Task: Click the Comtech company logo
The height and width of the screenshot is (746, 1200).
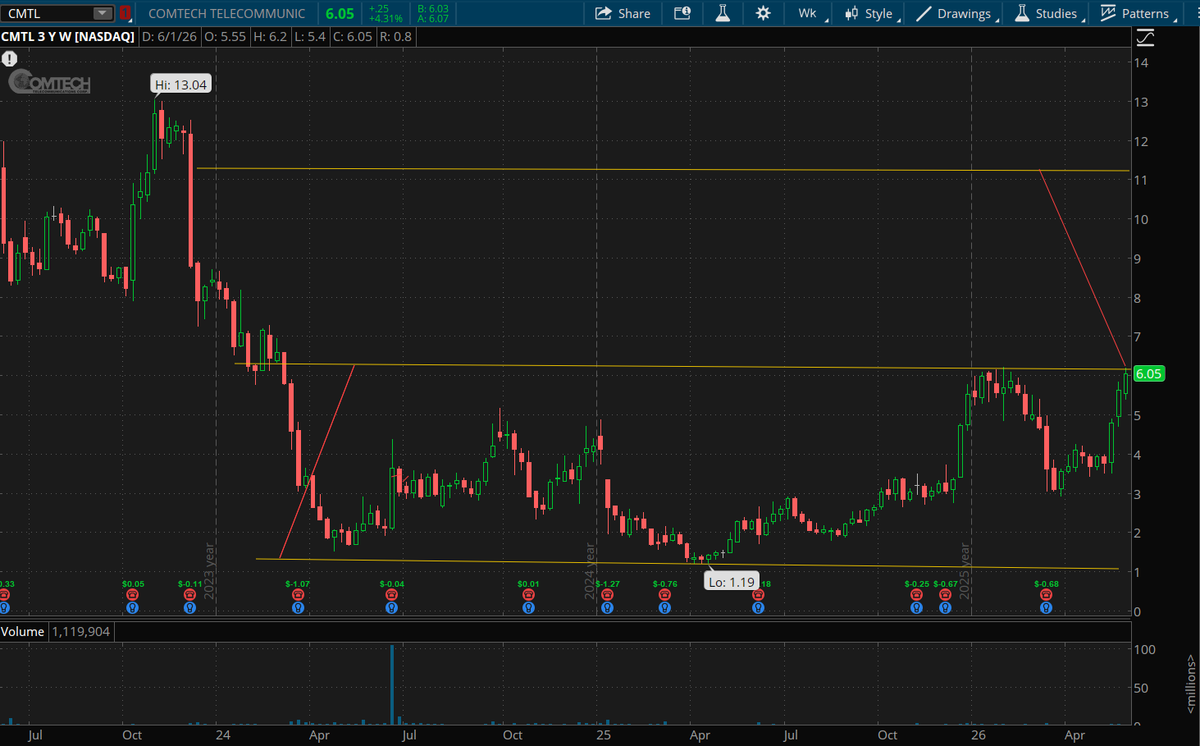Action: [x=49, y=83]
